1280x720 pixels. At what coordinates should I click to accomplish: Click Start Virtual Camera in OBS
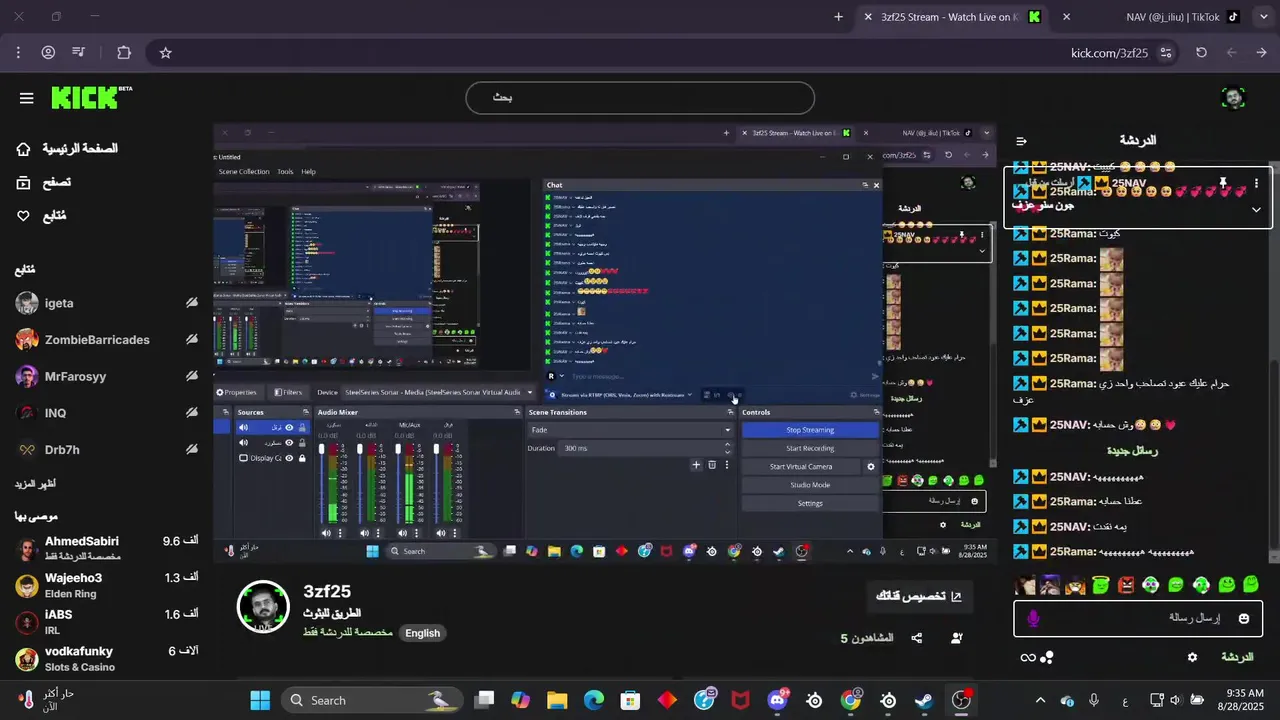801,466
